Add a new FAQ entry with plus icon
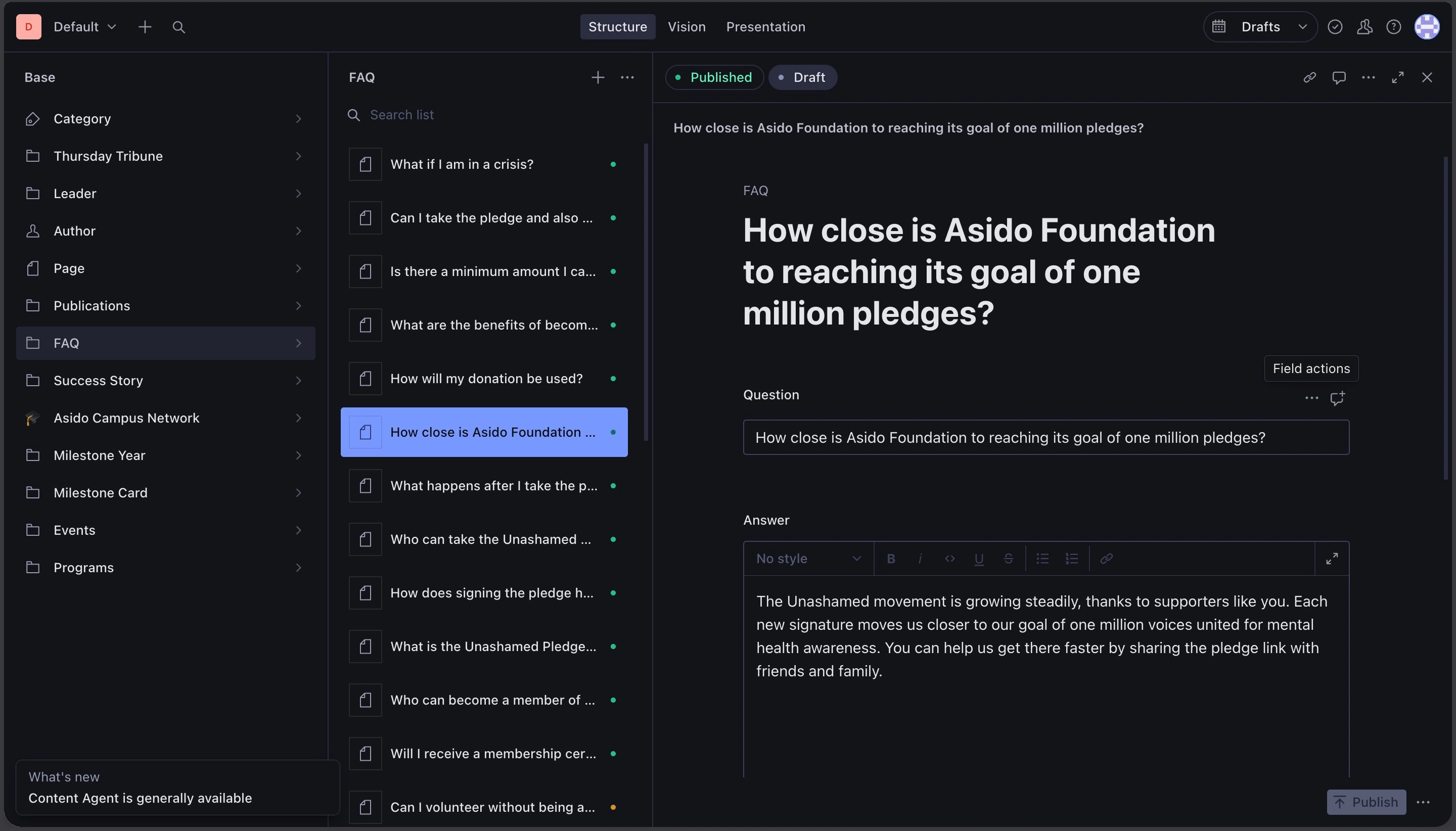The width and height of the screenshot is (1456, 831). tap(597, 77)
